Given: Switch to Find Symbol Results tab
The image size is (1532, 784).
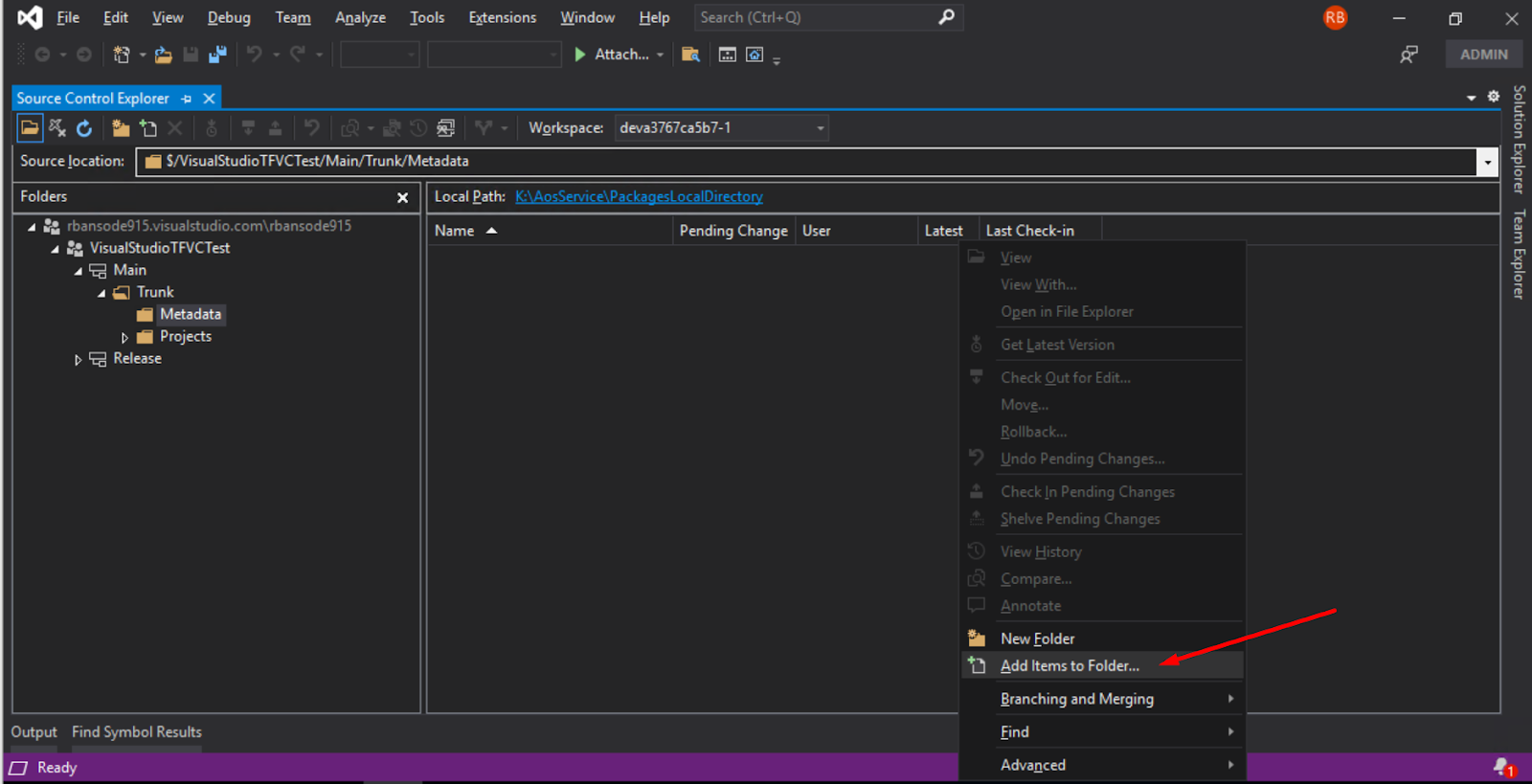Looking at the screenshot, I should pyautogui.click(x=137, y=731).
